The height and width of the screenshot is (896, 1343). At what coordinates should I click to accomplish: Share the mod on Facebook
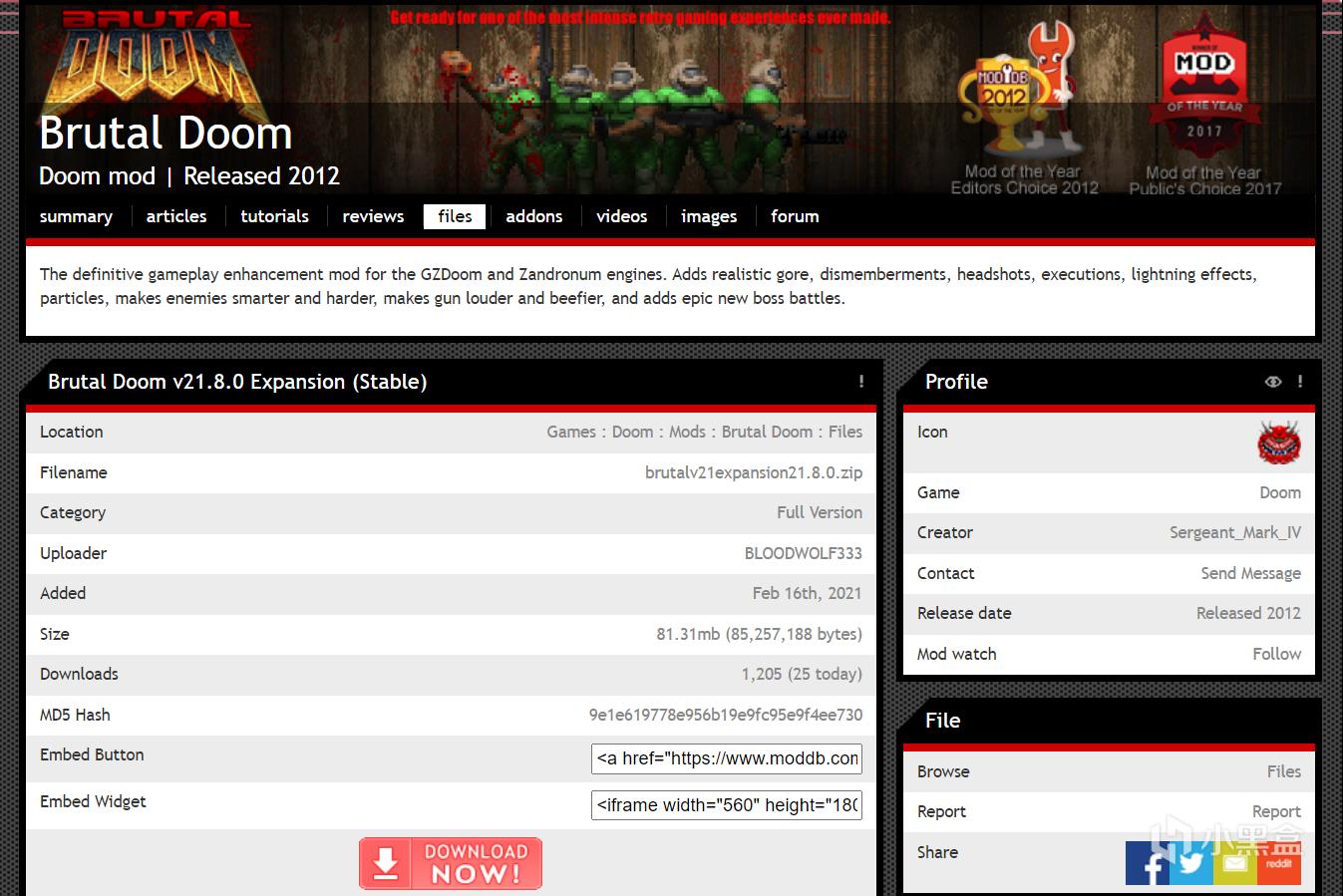[x=1148, y=863]
